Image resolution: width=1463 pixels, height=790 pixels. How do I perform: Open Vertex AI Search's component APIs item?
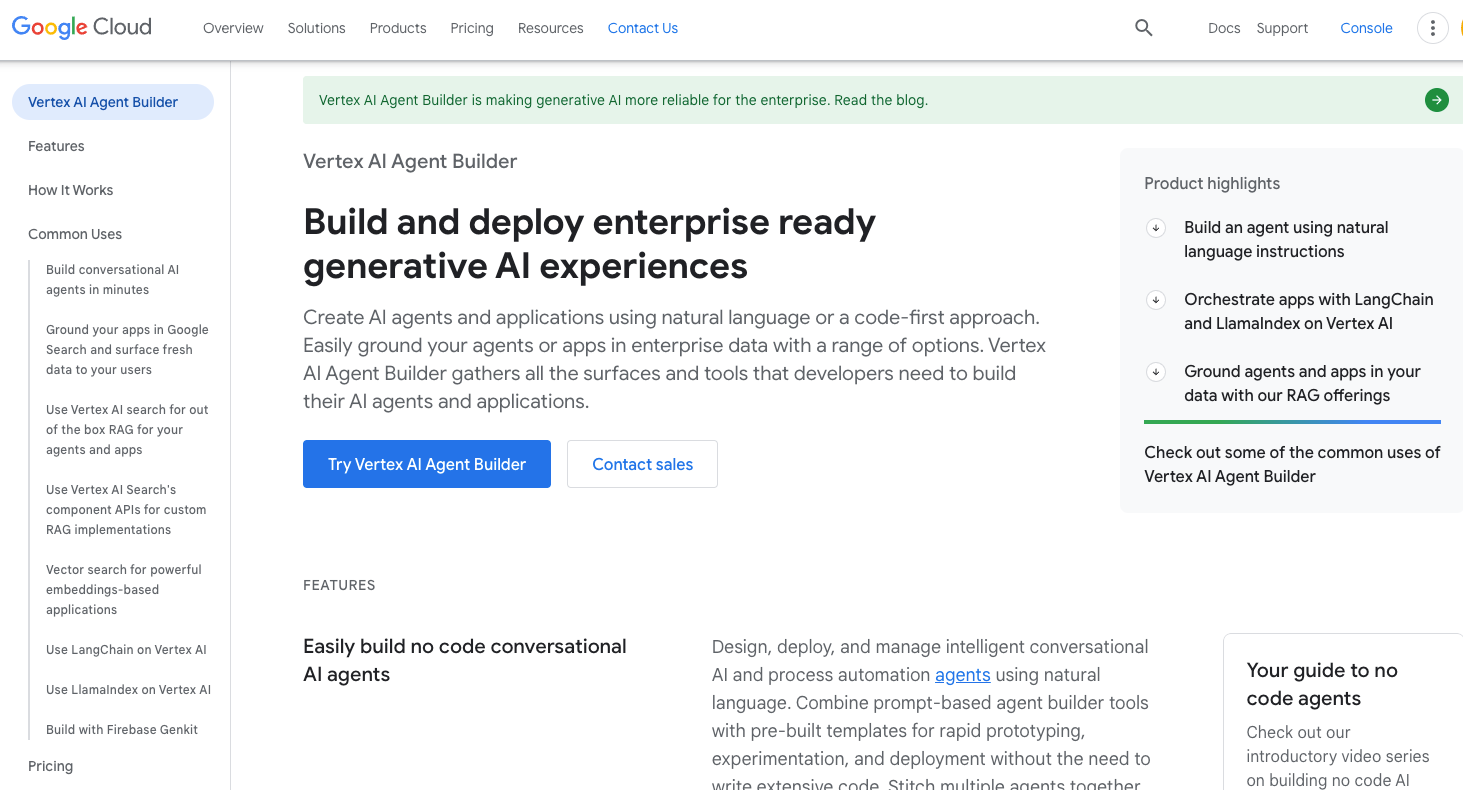(126, 510)
